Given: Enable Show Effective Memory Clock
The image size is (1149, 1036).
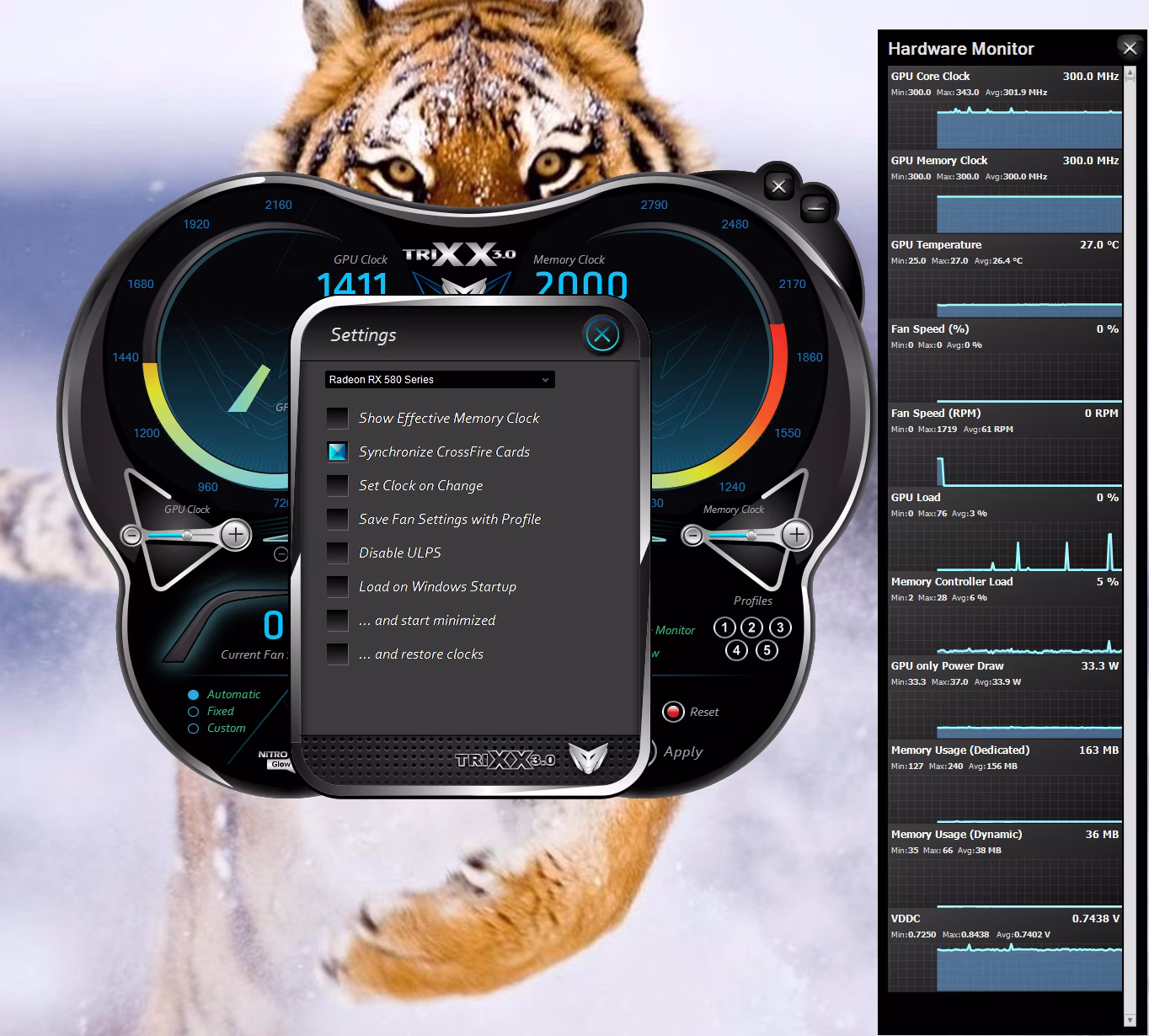Looking at the screenshot, I should [338, 419].
